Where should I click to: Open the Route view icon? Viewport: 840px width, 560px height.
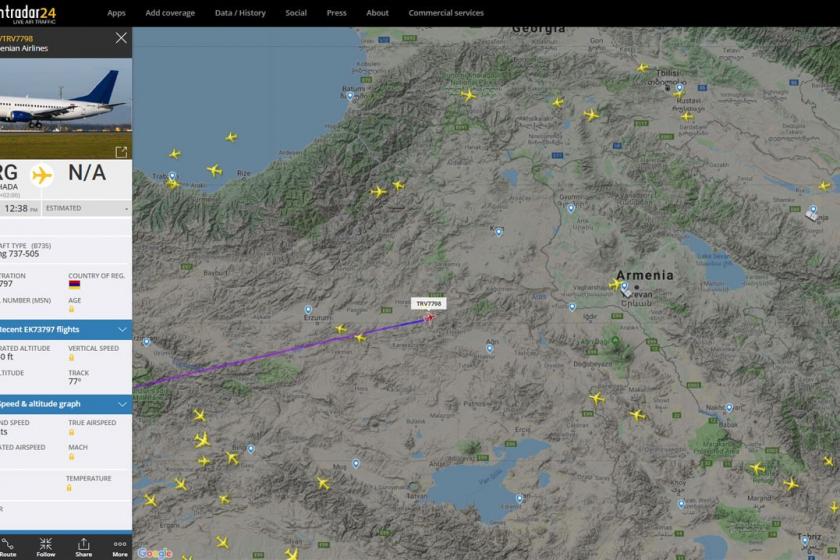7,548
